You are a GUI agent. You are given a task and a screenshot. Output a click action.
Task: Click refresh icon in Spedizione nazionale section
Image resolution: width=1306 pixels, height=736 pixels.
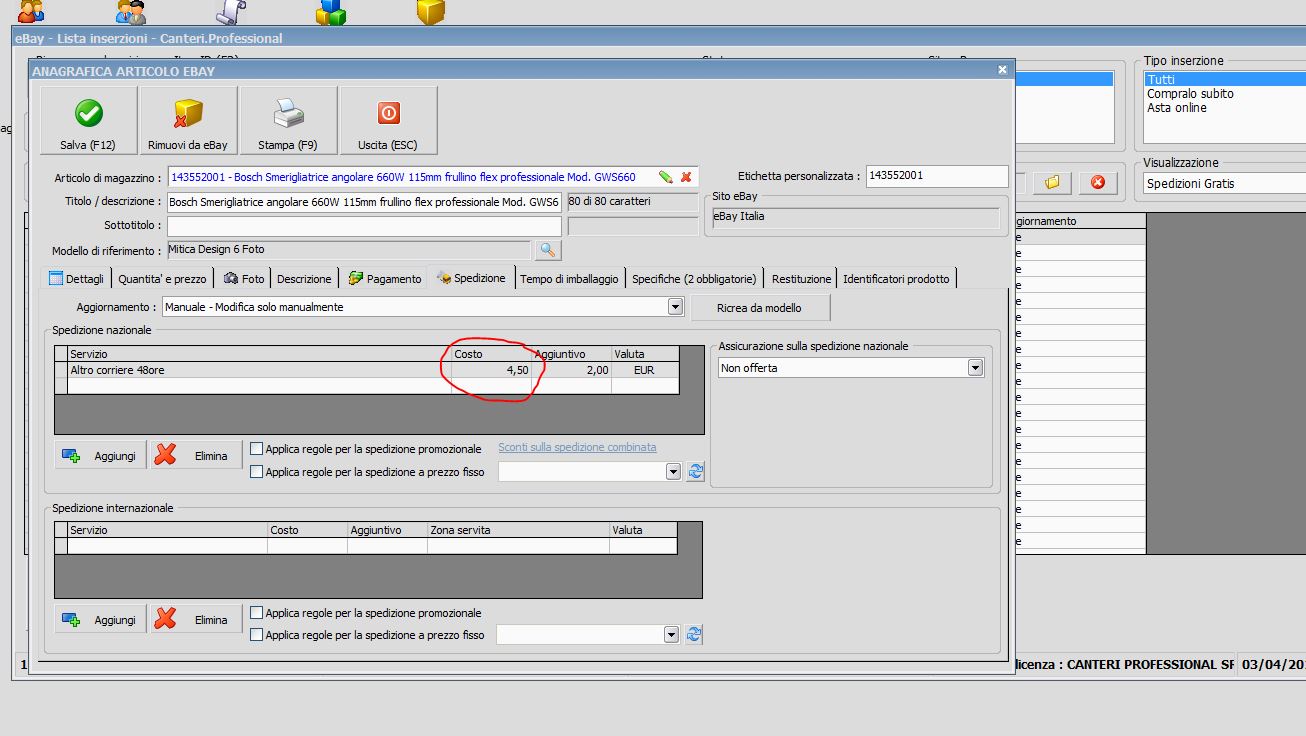point(695,471)
